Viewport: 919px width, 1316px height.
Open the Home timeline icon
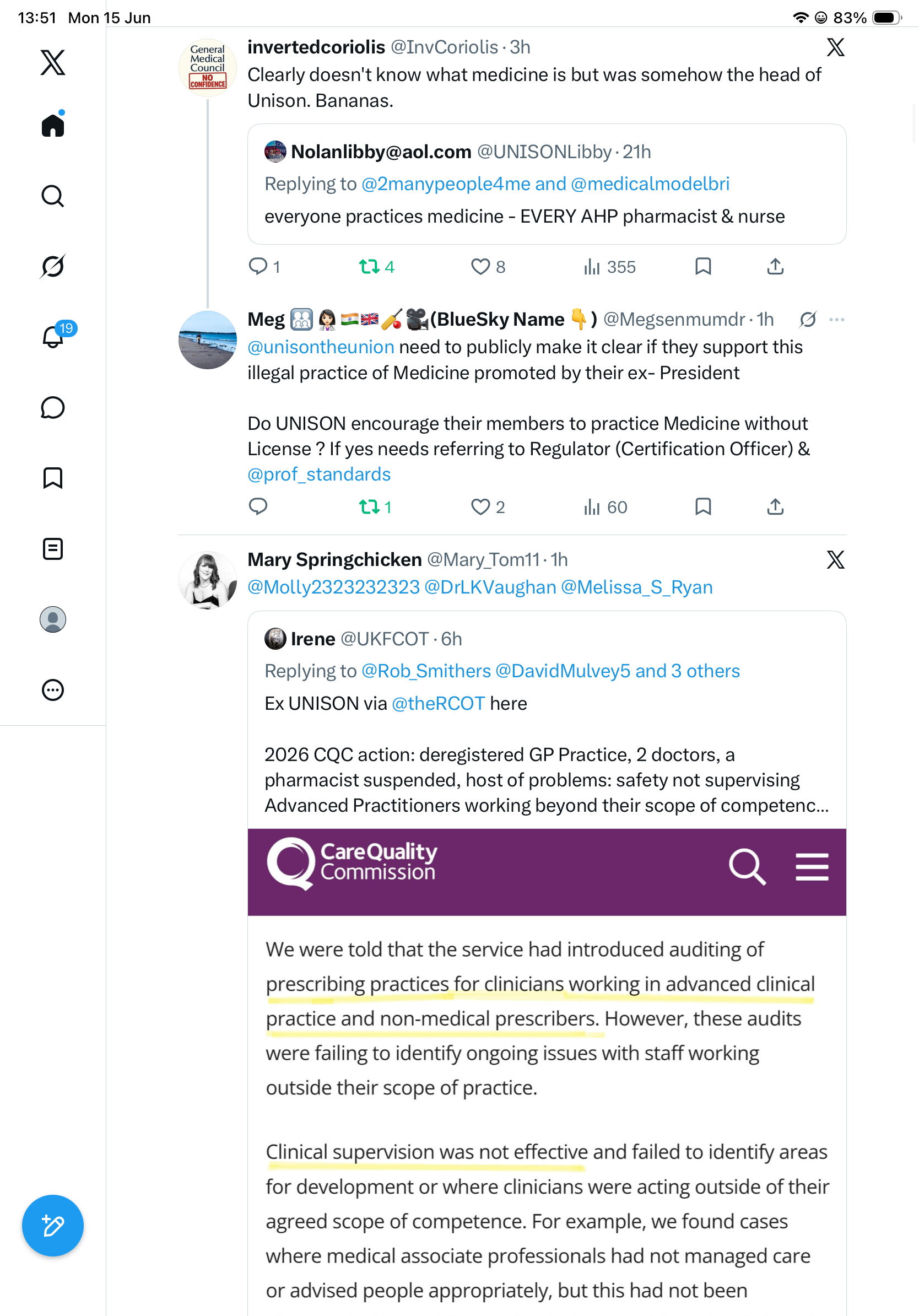[x=53, y=126]
